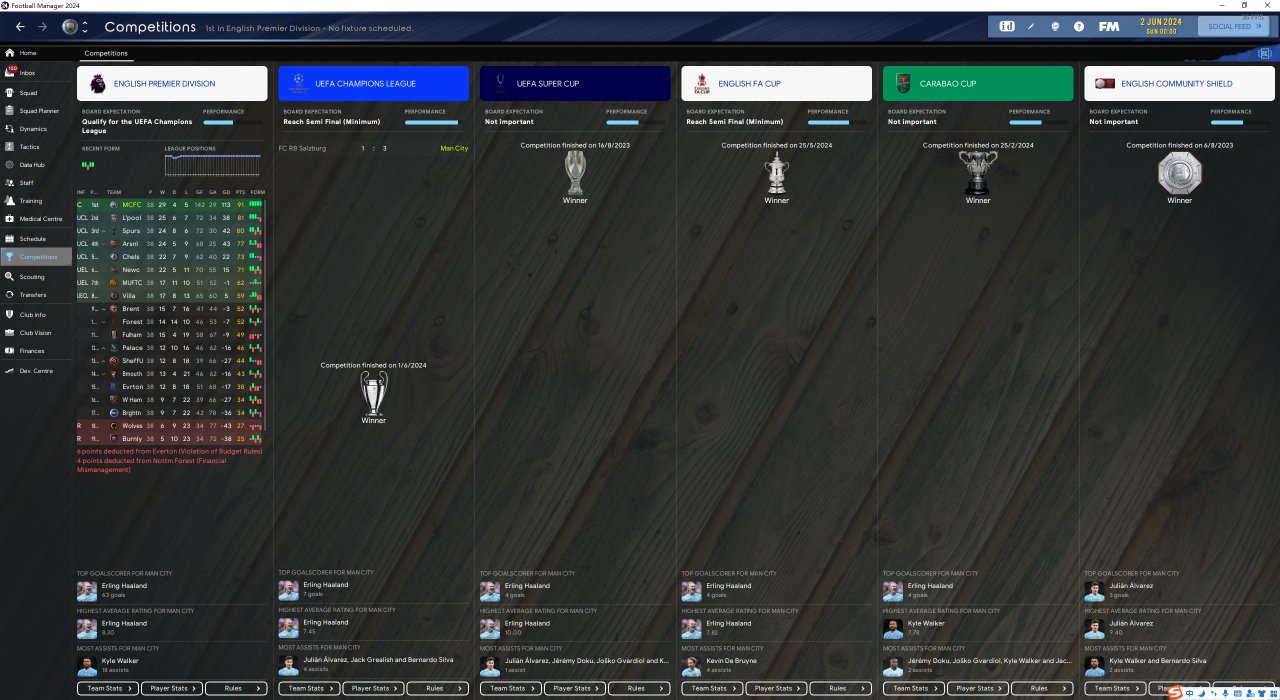Select the L'pool row in league table
1280x700 pixels.
171,217
